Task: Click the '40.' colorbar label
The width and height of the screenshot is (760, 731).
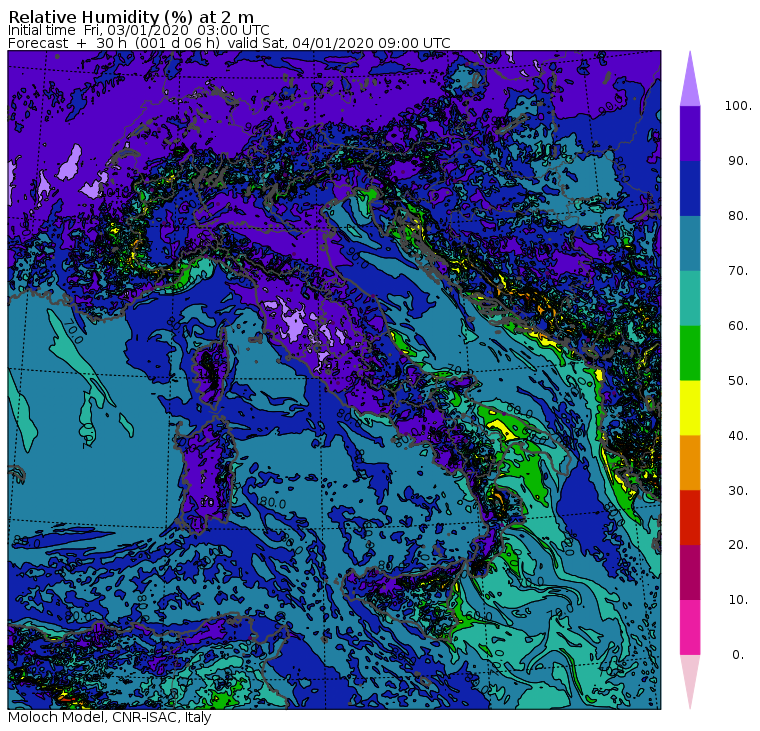Action: (x=738, y=435)
